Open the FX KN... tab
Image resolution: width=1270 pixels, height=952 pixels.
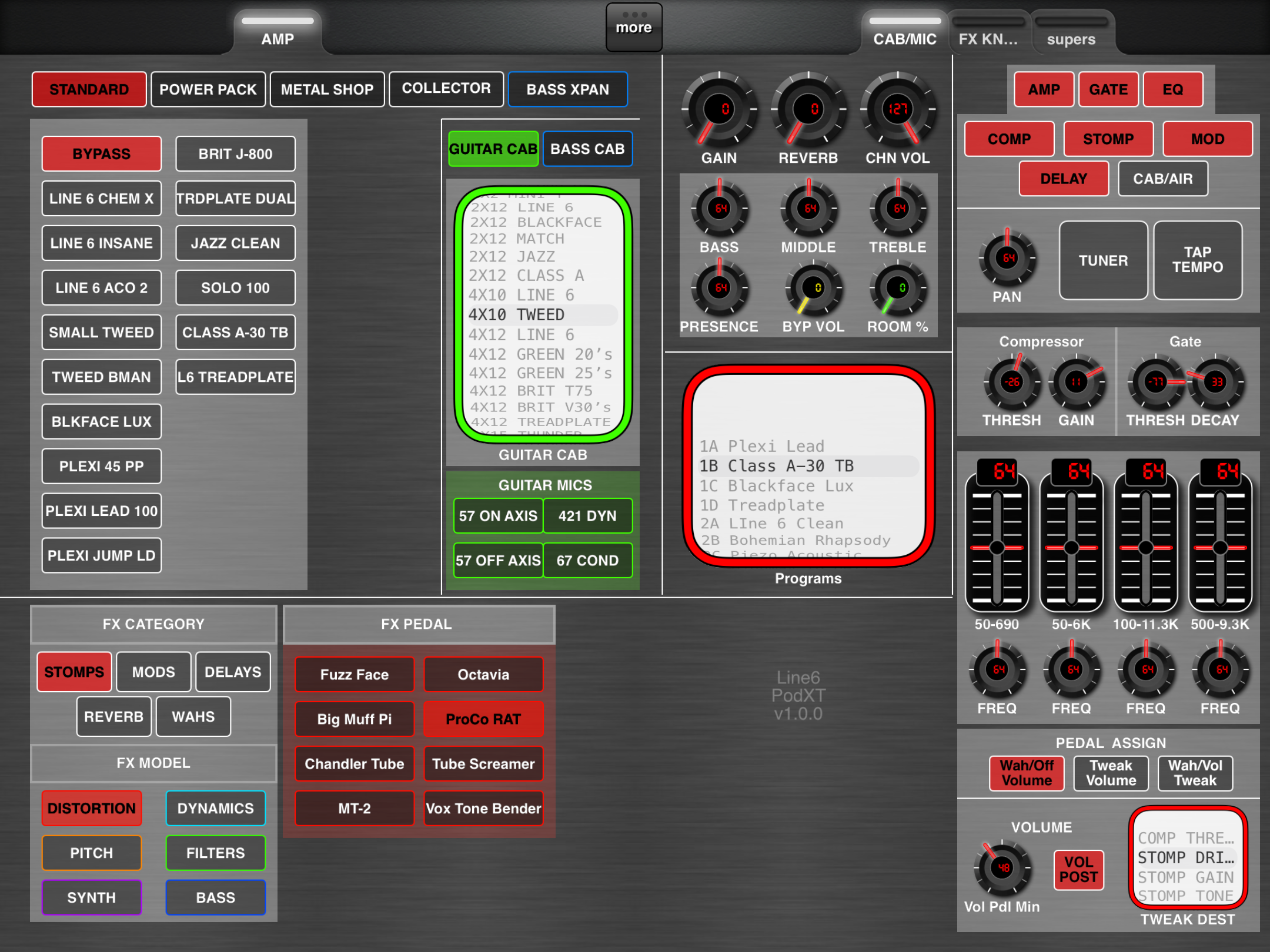pos(988,33)
